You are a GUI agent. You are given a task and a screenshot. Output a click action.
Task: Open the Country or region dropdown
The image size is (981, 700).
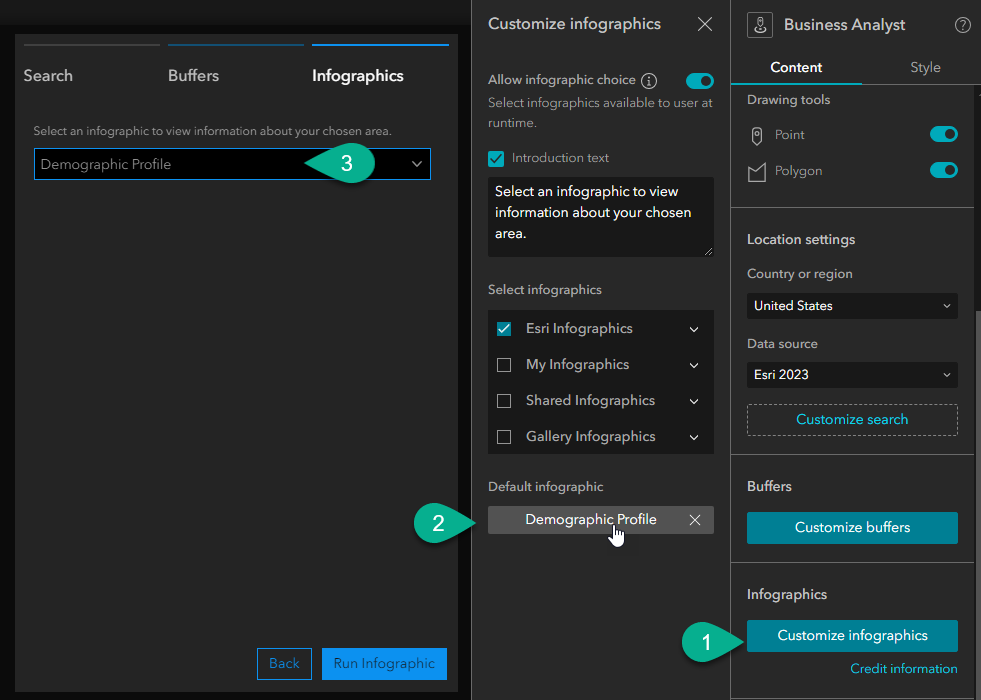[x=852, y=306]
